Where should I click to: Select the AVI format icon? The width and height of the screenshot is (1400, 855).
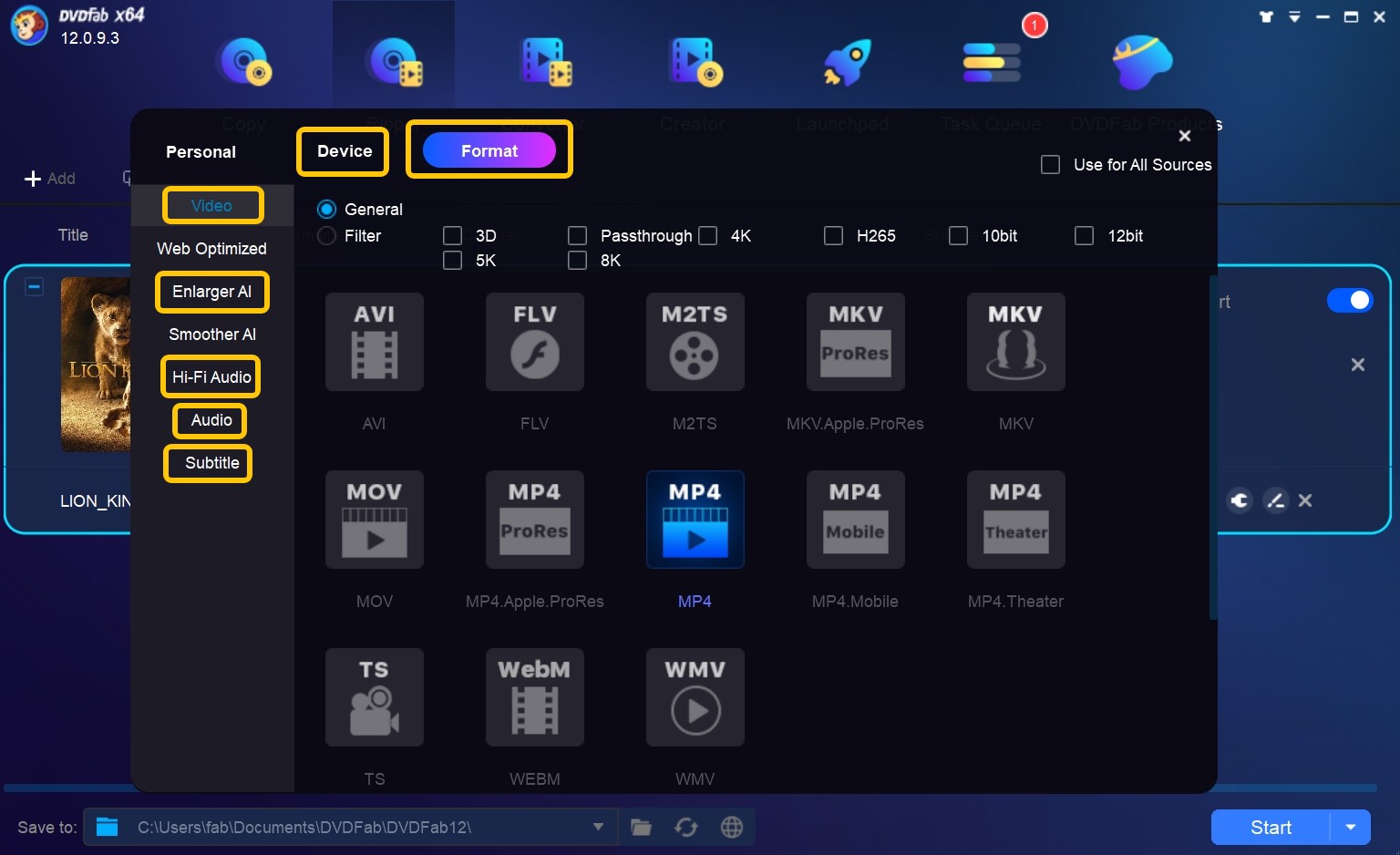point(374,342)
